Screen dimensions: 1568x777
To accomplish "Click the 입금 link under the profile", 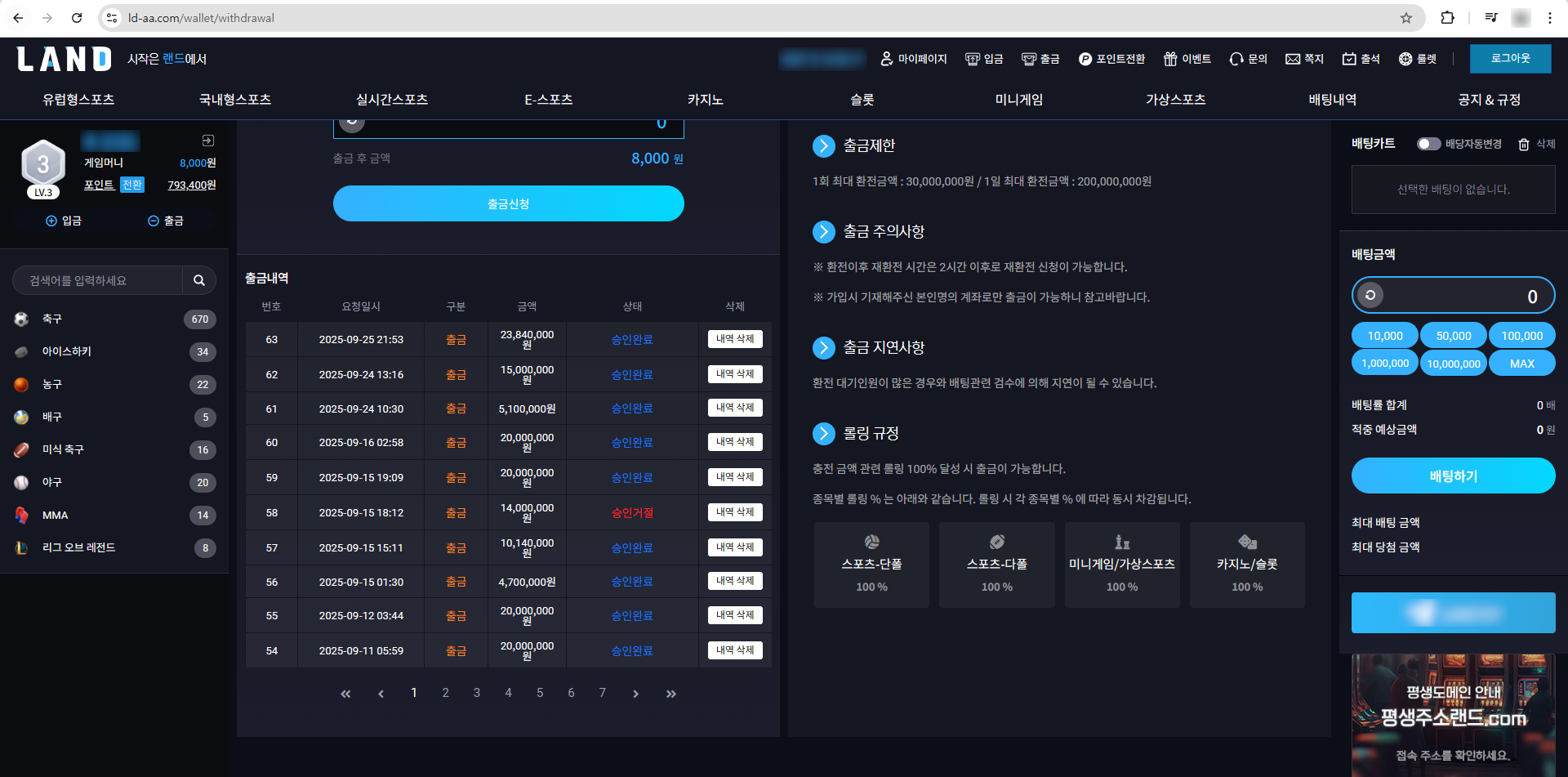I will [x=64, y=221].
